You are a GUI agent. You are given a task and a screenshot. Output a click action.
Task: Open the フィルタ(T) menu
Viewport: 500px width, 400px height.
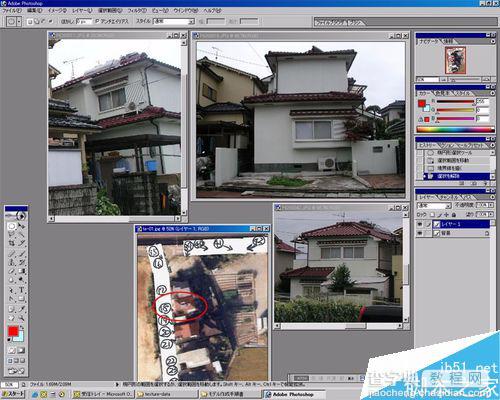click(137, 11)
